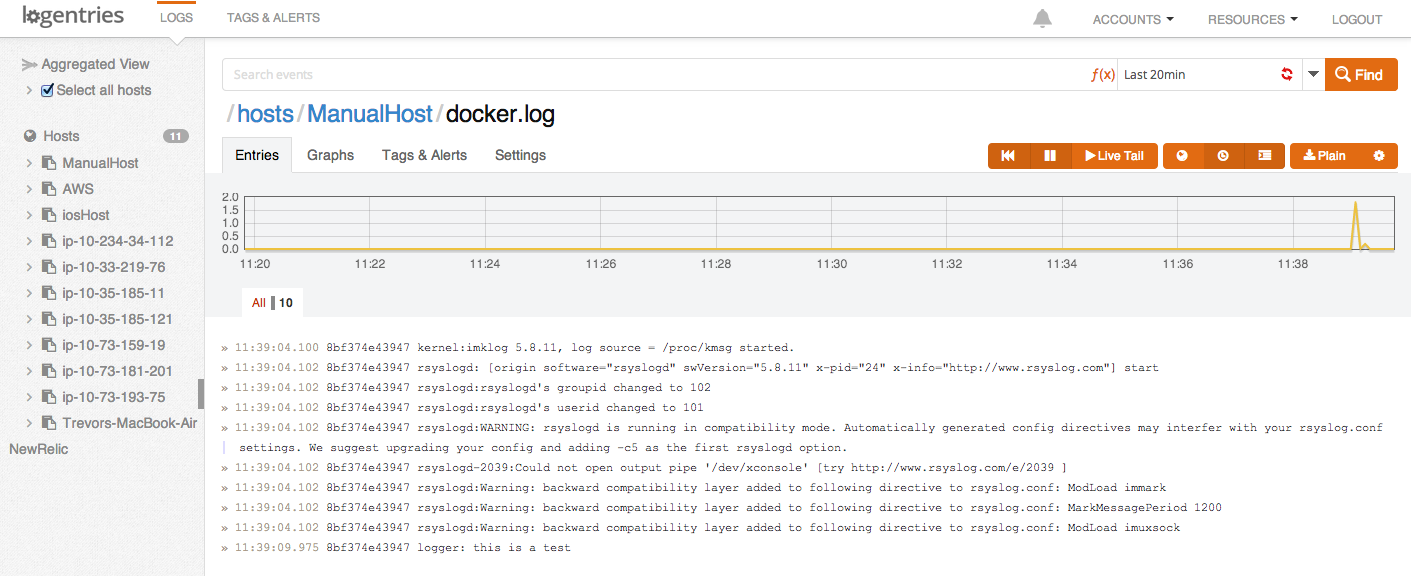Click the clock timestamp icon
This screenshot has width=1411, height=576.
coord(1223,156)
